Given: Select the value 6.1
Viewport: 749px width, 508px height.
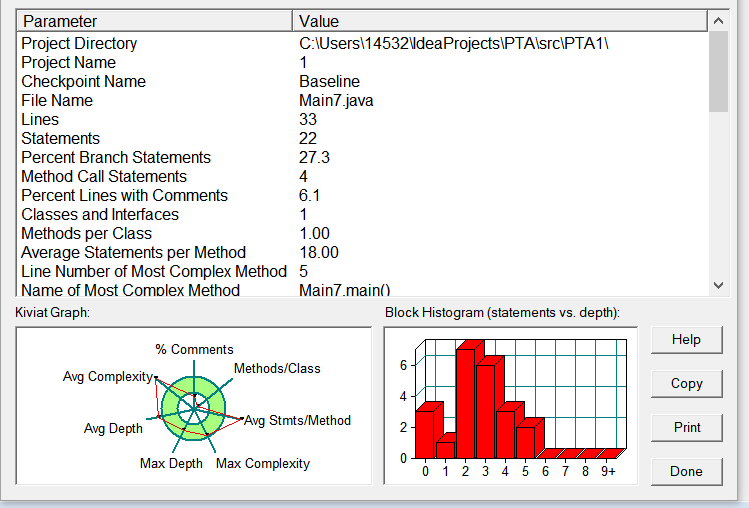Looking at the screenshot, I should coord(310,195).
